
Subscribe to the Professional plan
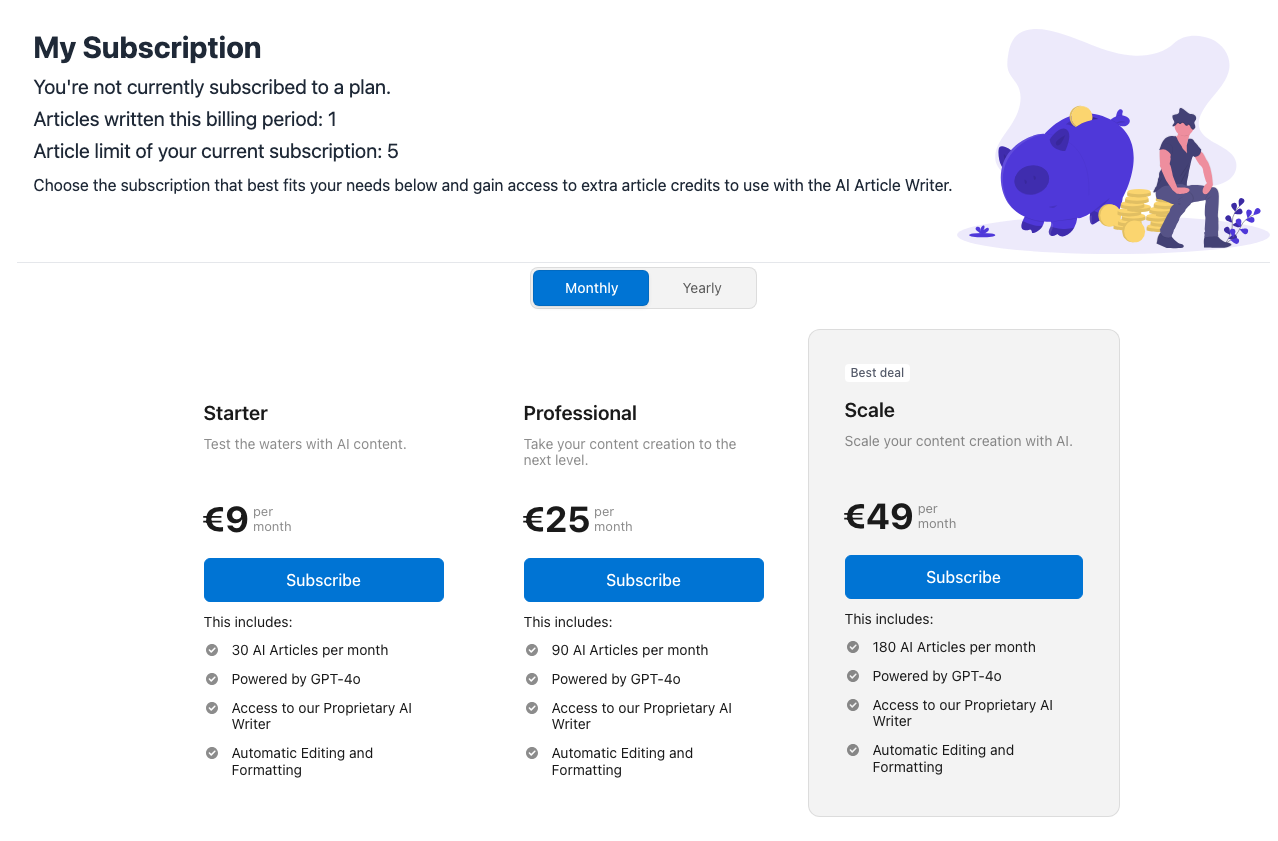(x=644, y=580)
